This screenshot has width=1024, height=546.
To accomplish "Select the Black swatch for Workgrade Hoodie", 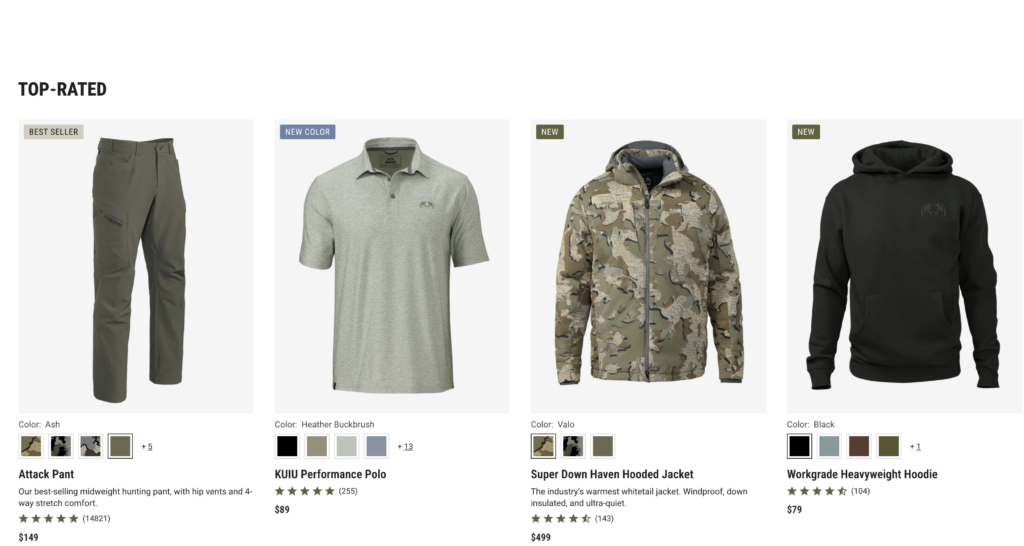I will (x=799, y=446).
